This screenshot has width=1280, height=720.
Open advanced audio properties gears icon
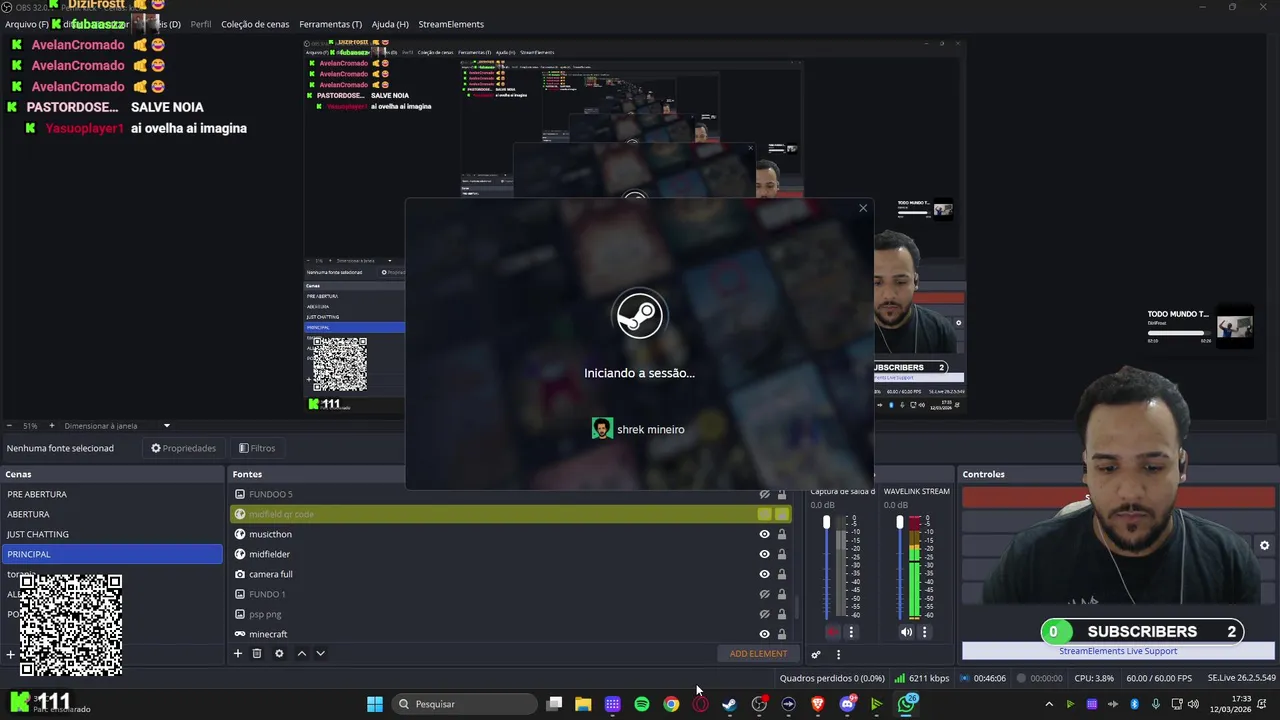816,655
